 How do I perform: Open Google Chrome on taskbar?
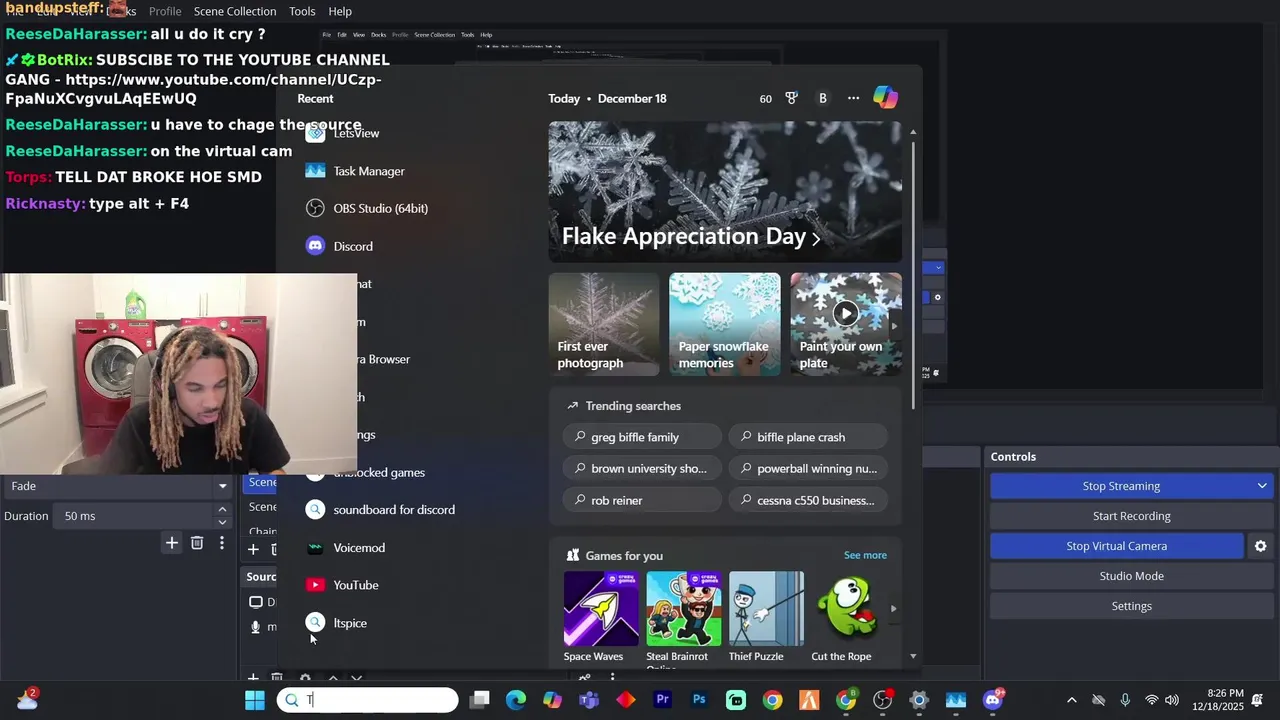tap(772, 700)
